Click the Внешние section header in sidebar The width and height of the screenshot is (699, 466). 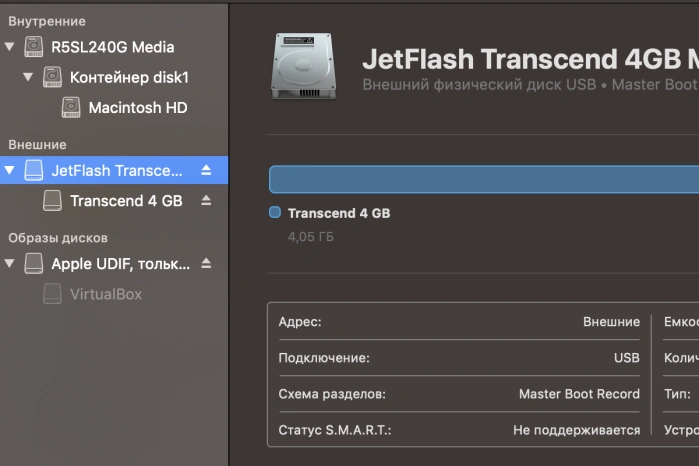click(37, 144)
